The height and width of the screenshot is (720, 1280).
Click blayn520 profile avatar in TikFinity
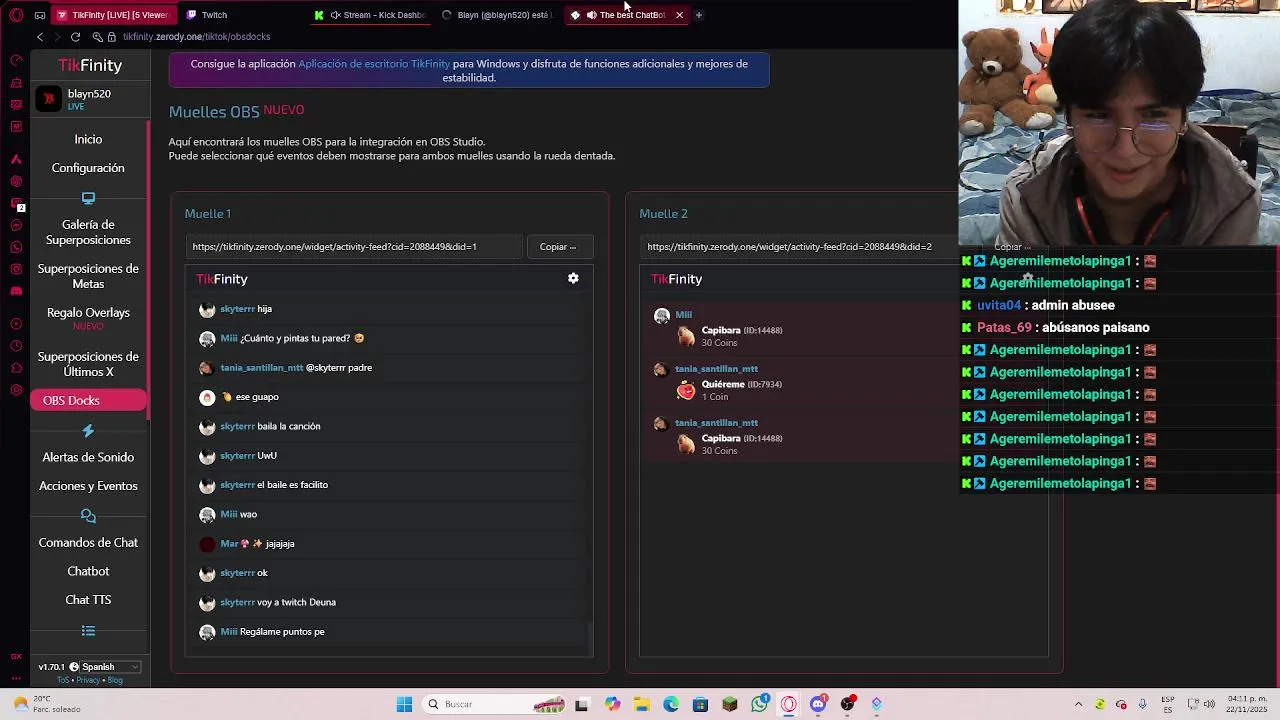tap(49, 99)
